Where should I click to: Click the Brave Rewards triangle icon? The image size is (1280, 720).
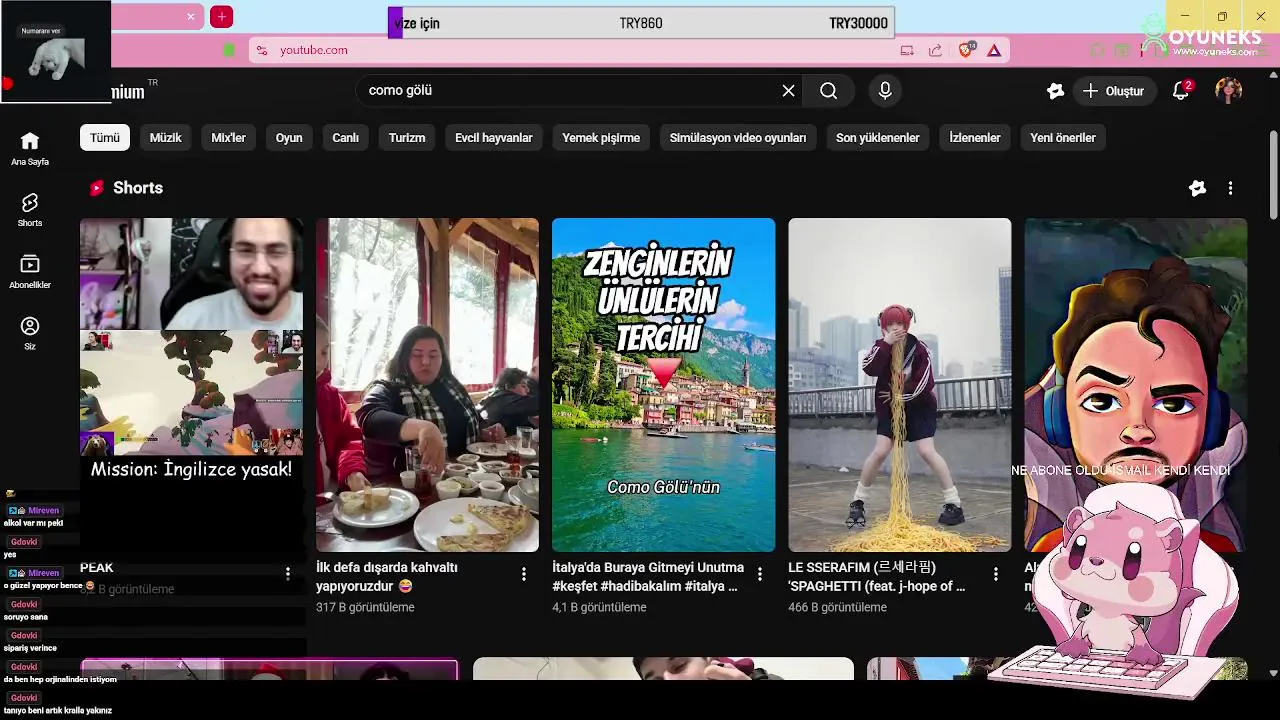(994, 50)
